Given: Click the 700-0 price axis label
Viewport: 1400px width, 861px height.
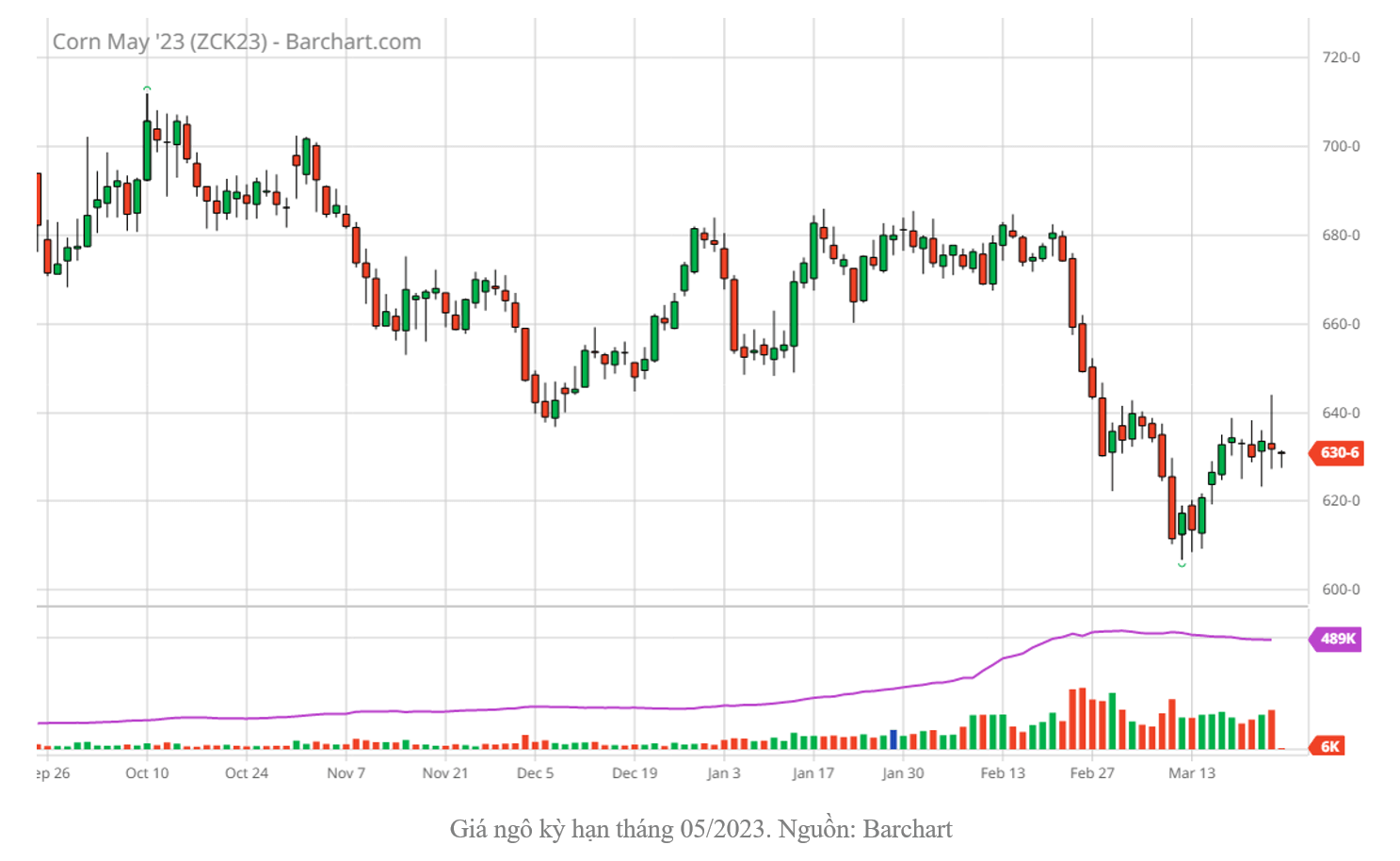Looking at the screenshot, I should pos(1341,146).
